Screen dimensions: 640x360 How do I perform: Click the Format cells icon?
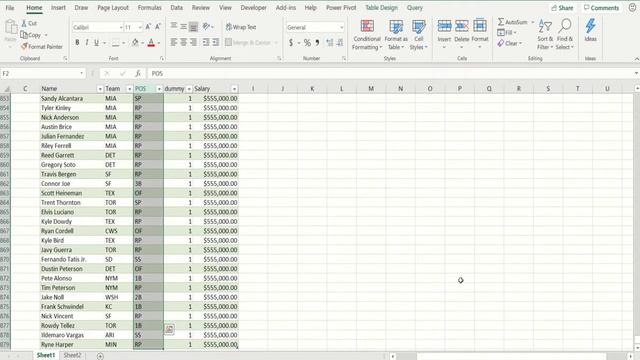480,26
